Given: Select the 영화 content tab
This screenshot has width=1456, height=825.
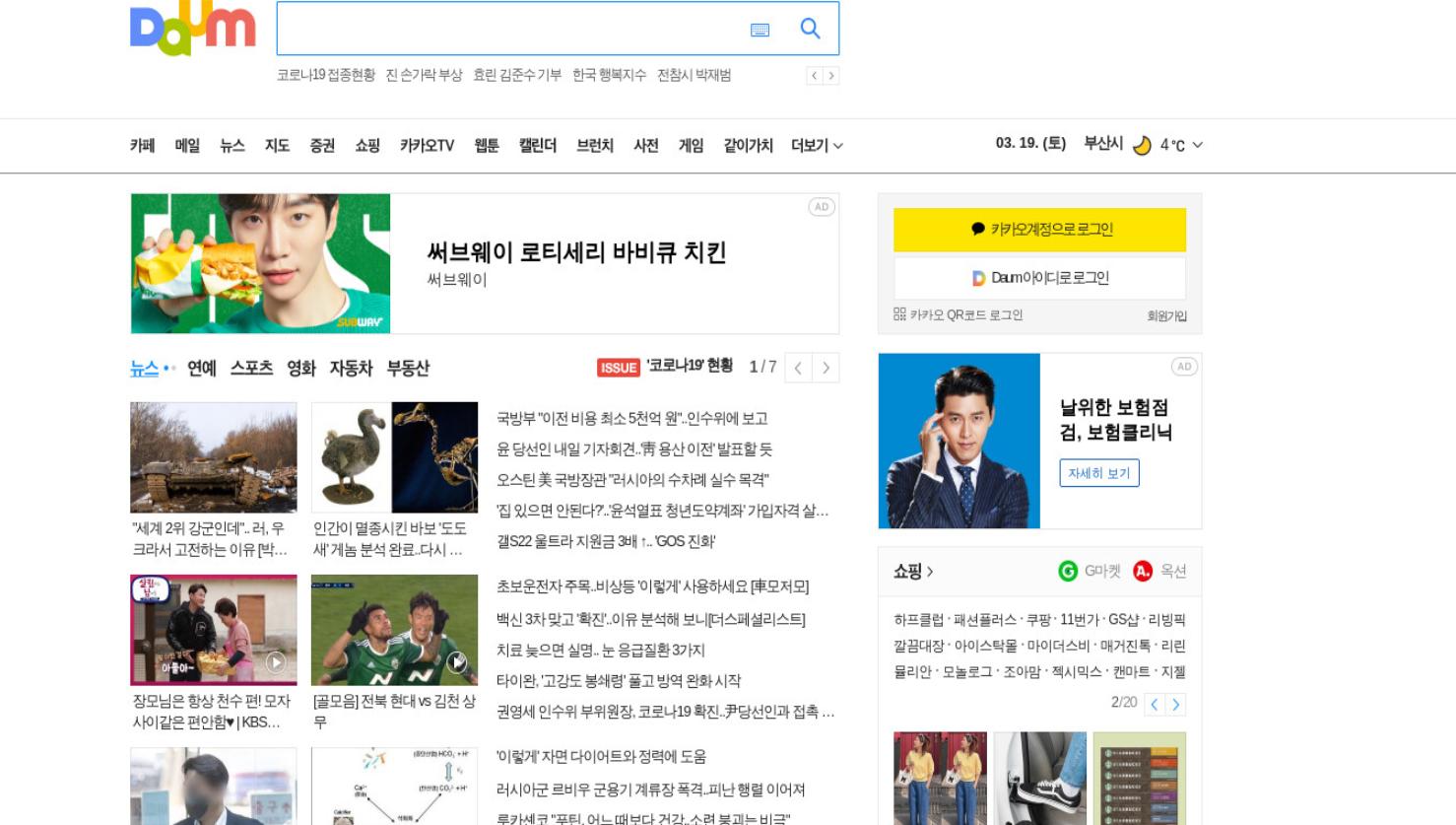Looking at the screenshot, I should tap(301, 369).
